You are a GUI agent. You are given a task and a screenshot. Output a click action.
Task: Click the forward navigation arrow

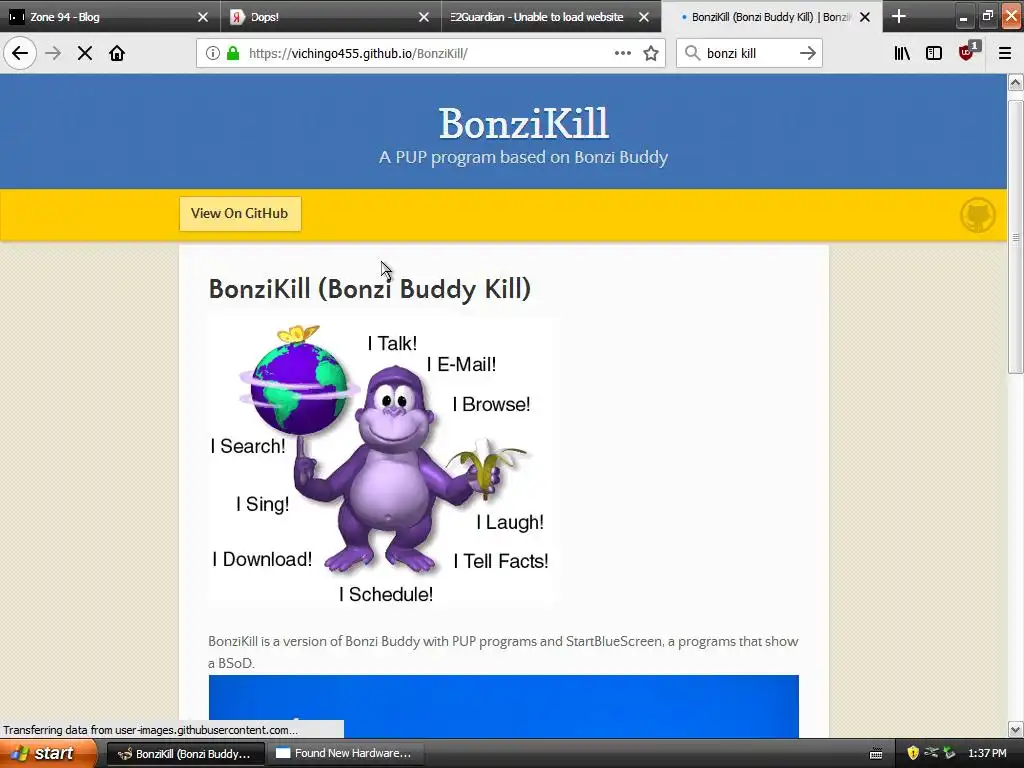[53, 53]
